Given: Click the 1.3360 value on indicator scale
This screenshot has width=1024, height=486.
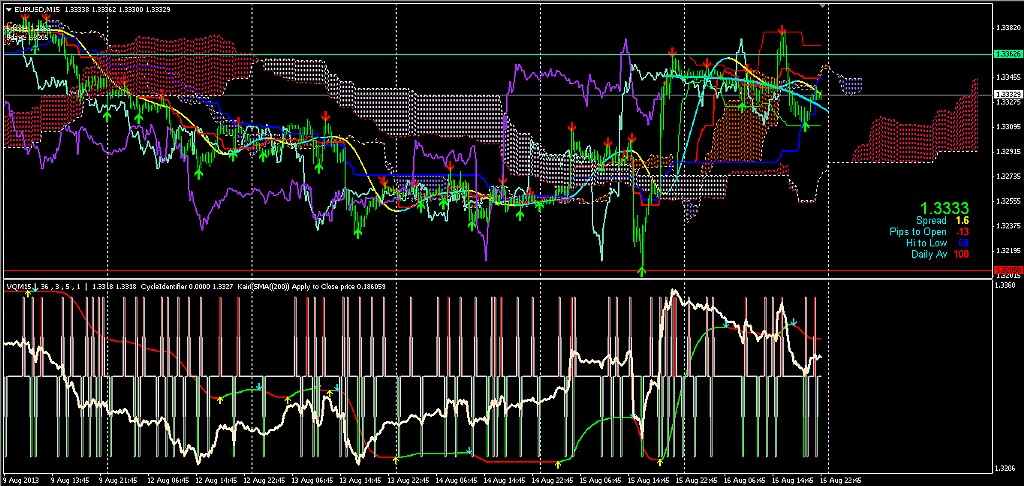Looking at the screenshot, I should click(x=1008, y=285).
